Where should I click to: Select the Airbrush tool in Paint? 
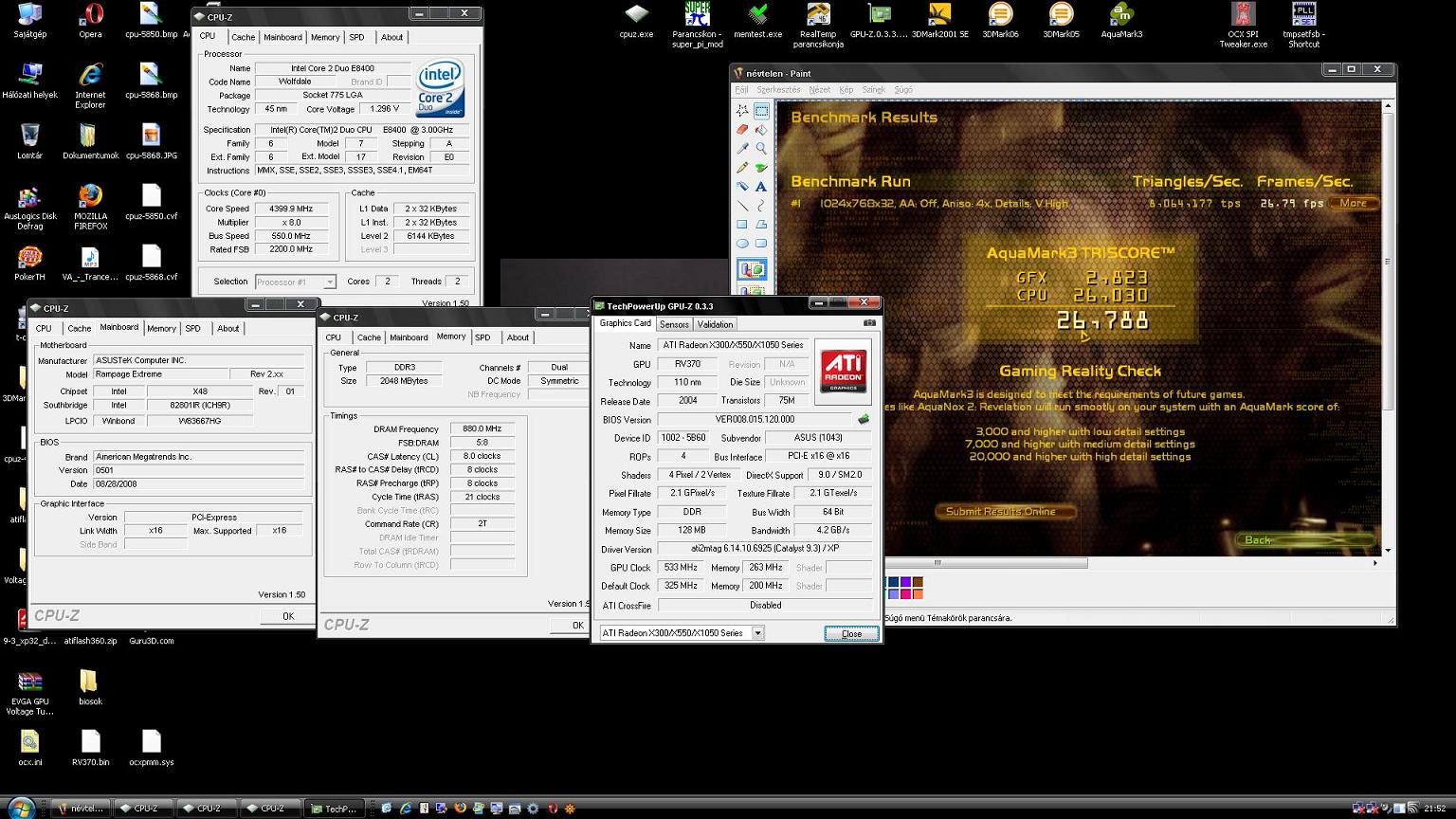742,186
